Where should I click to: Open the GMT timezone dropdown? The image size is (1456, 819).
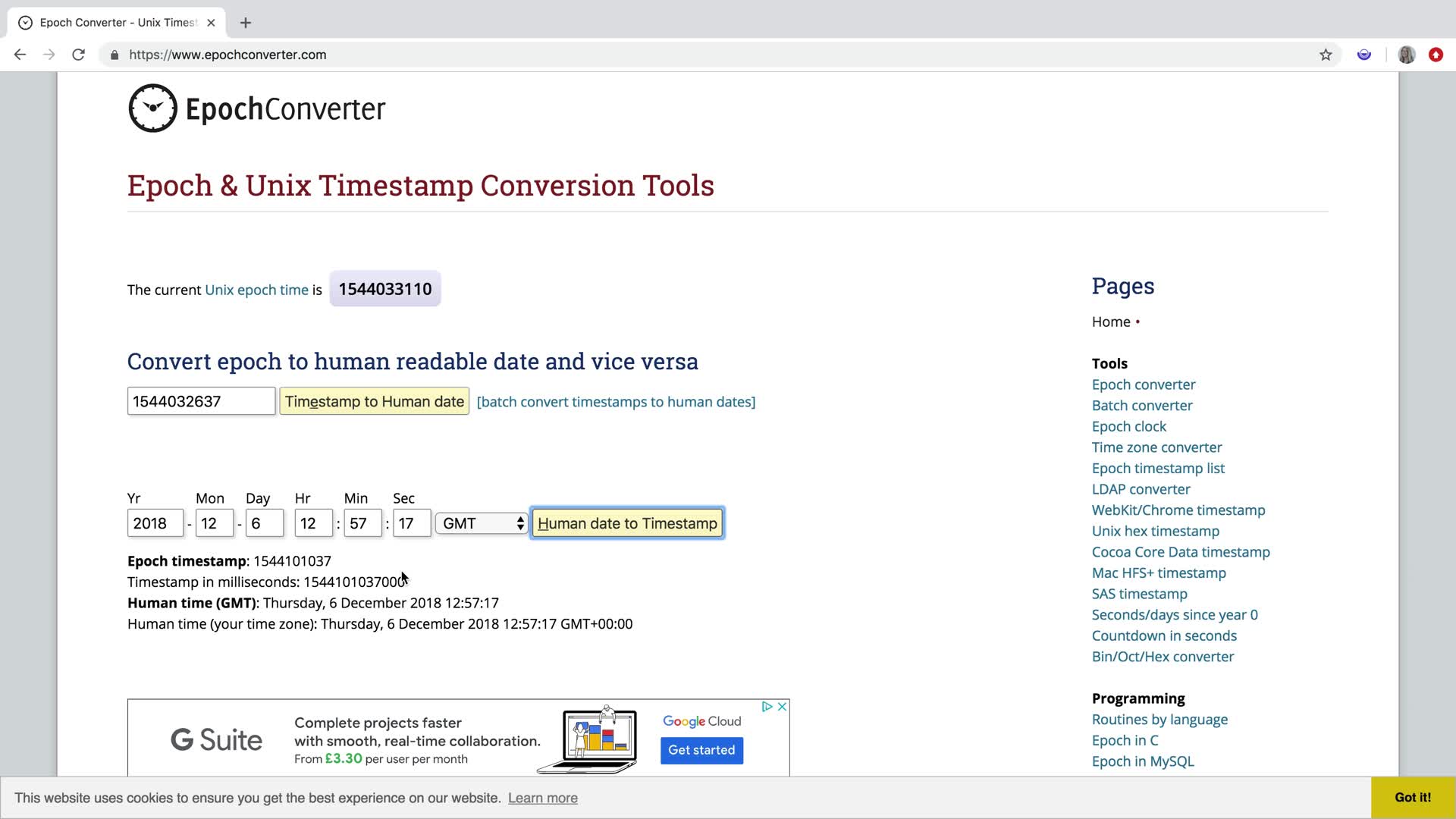tap(482, 523)
